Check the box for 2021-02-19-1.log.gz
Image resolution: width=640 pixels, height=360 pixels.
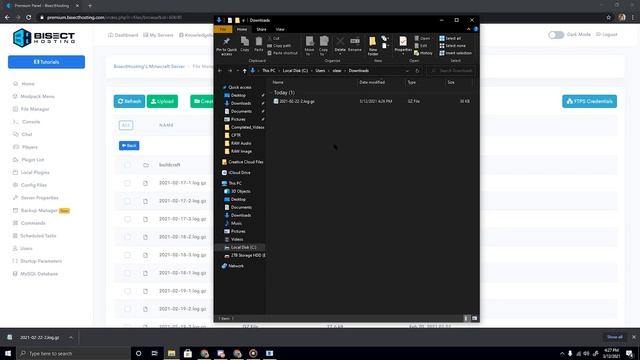tap(127, 291)
